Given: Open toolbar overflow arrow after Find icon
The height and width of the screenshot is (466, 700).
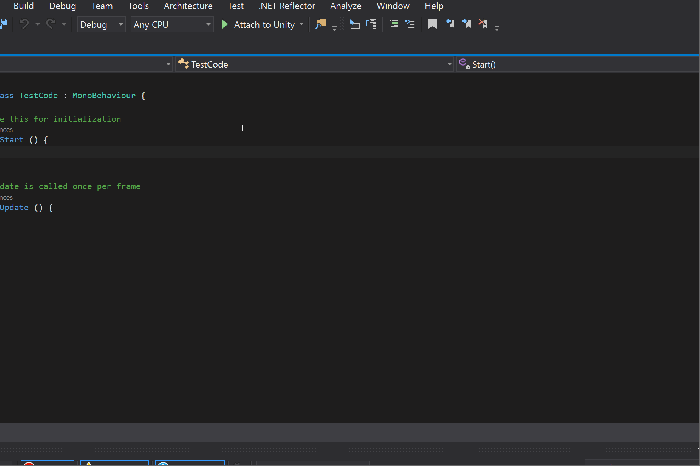Looking at the screenshot, I should pos(334,28).
